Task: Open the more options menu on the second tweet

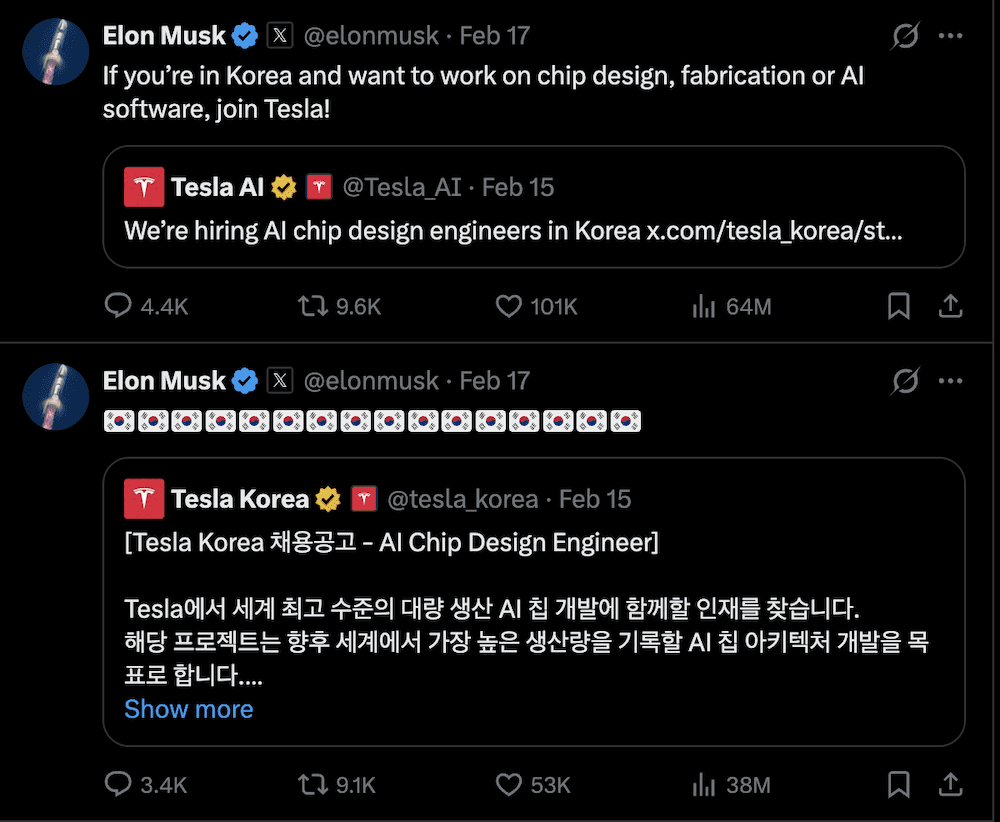Action: click(953, 381)
